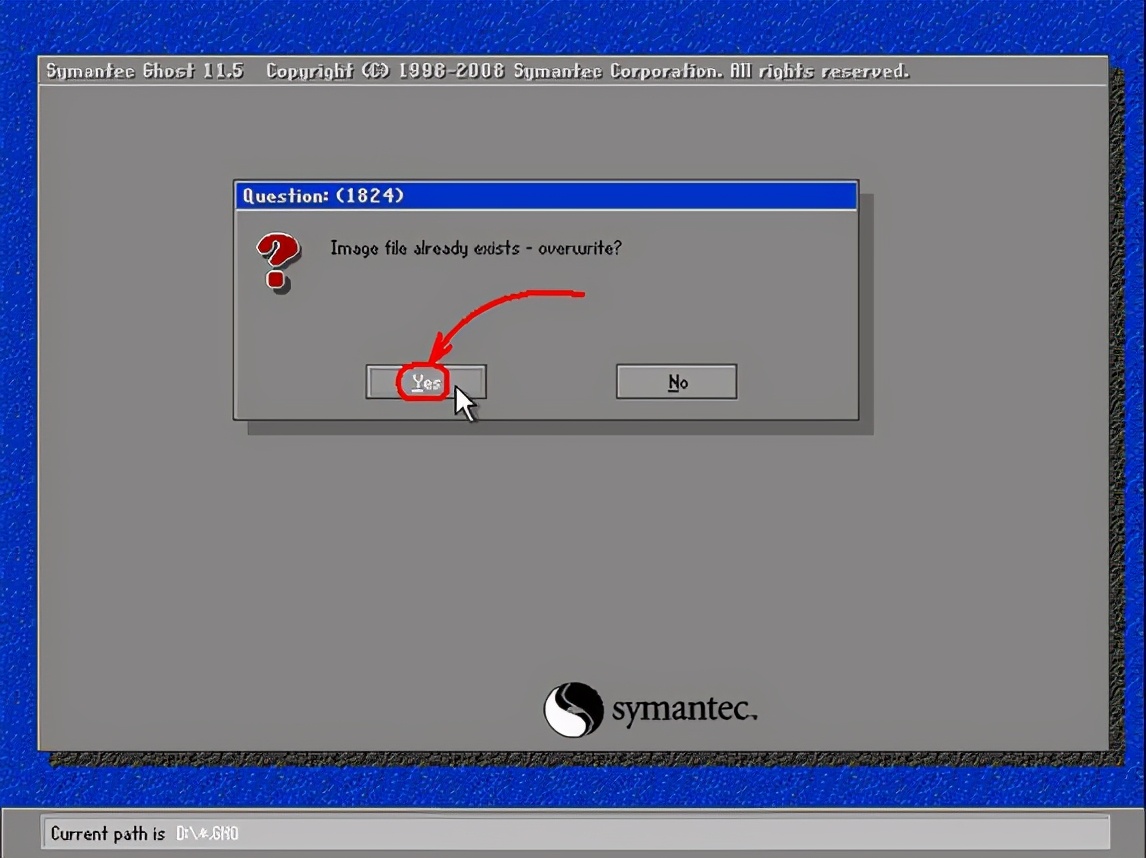Click the 'Image file already exists - overwrite?' message

tap(476, 248)
